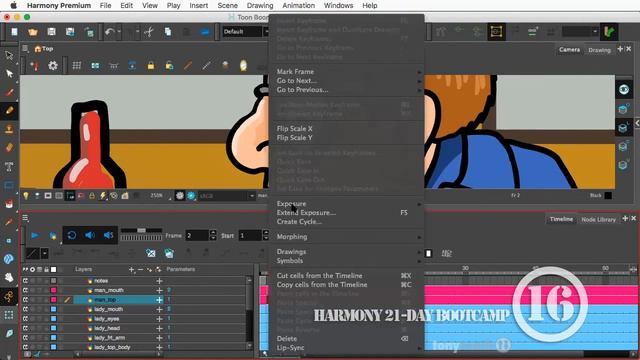Select the Paint bucket tool

[x=9, y=204]
